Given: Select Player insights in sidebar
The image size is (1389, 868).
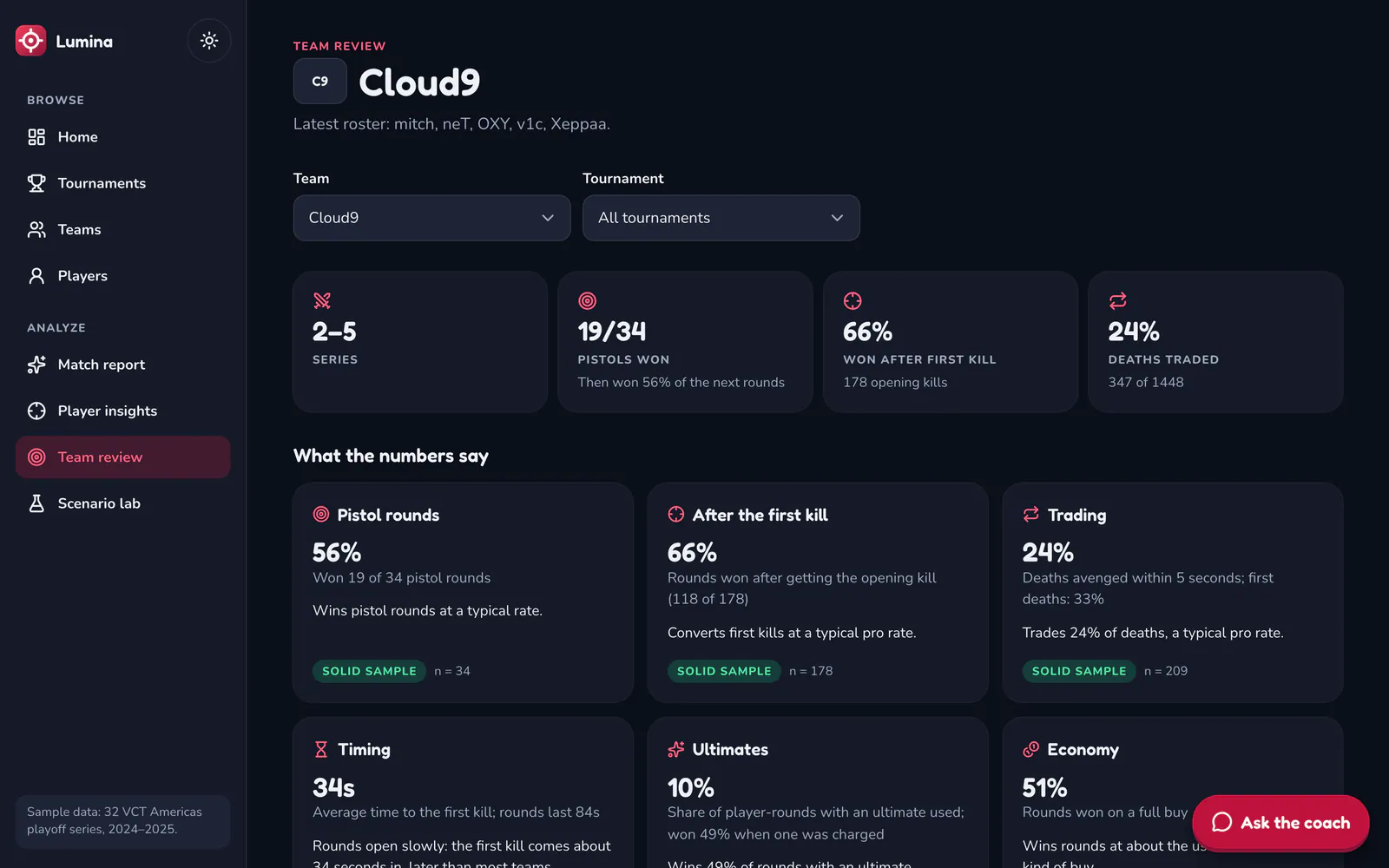Looking at the screenshot, I should point(122,411).
